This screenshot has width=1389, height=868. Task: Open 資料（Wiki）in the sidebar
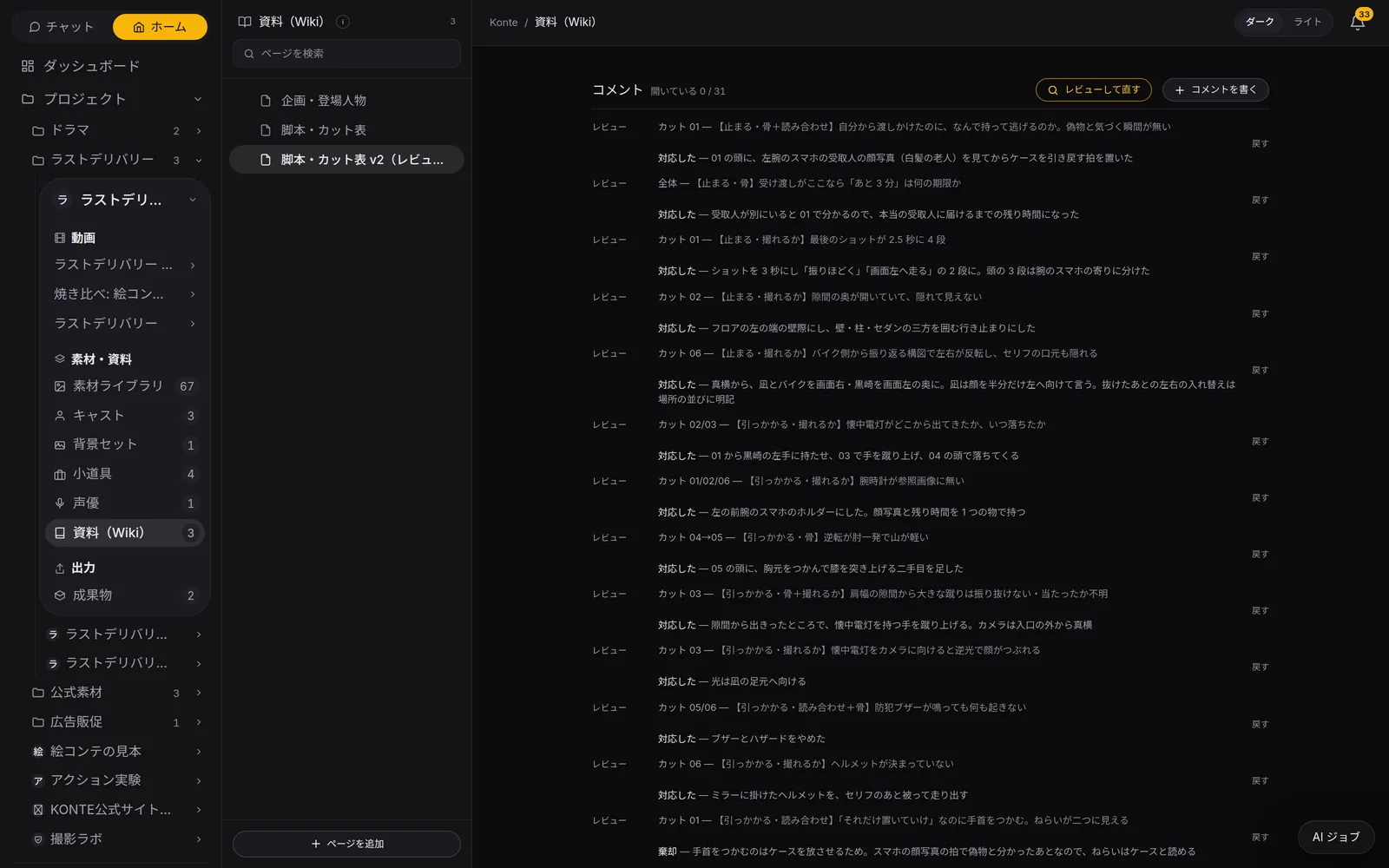click(x=125, y=533)
